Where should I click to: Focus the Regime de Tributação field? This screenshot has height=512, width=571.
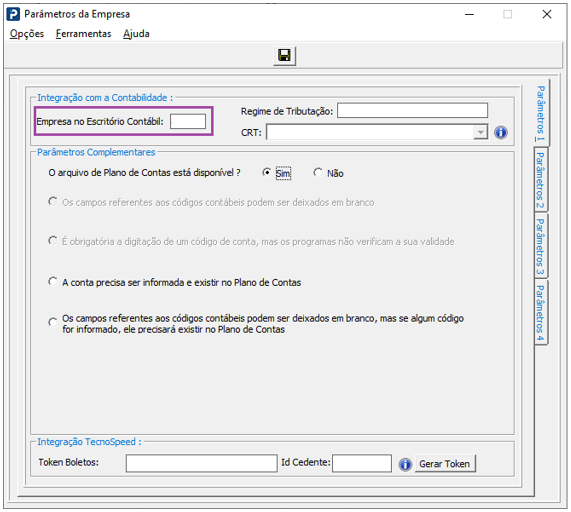click(412, 110)
